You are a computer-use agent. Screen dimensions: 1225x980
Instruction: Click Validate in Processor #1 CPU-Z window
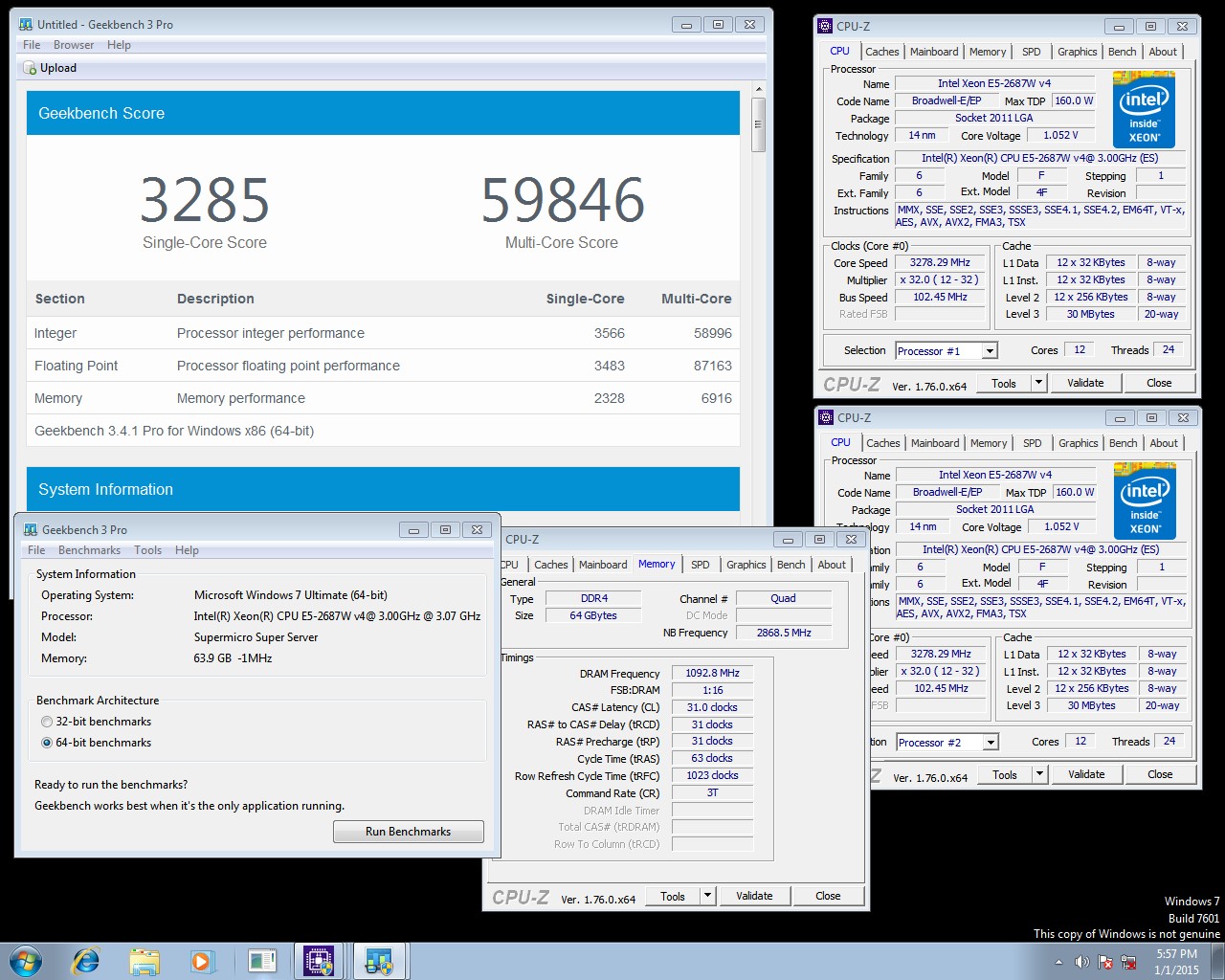coord(1085,383)
